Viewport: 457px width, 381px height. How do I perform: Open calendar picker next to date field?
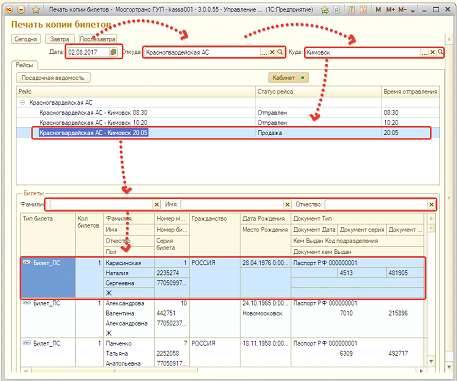coord(113,52)
